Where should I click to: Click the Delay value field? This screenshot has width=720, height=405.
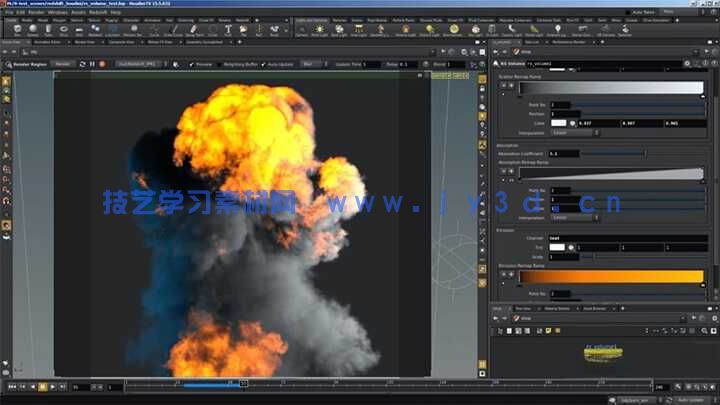click(408, 64)
